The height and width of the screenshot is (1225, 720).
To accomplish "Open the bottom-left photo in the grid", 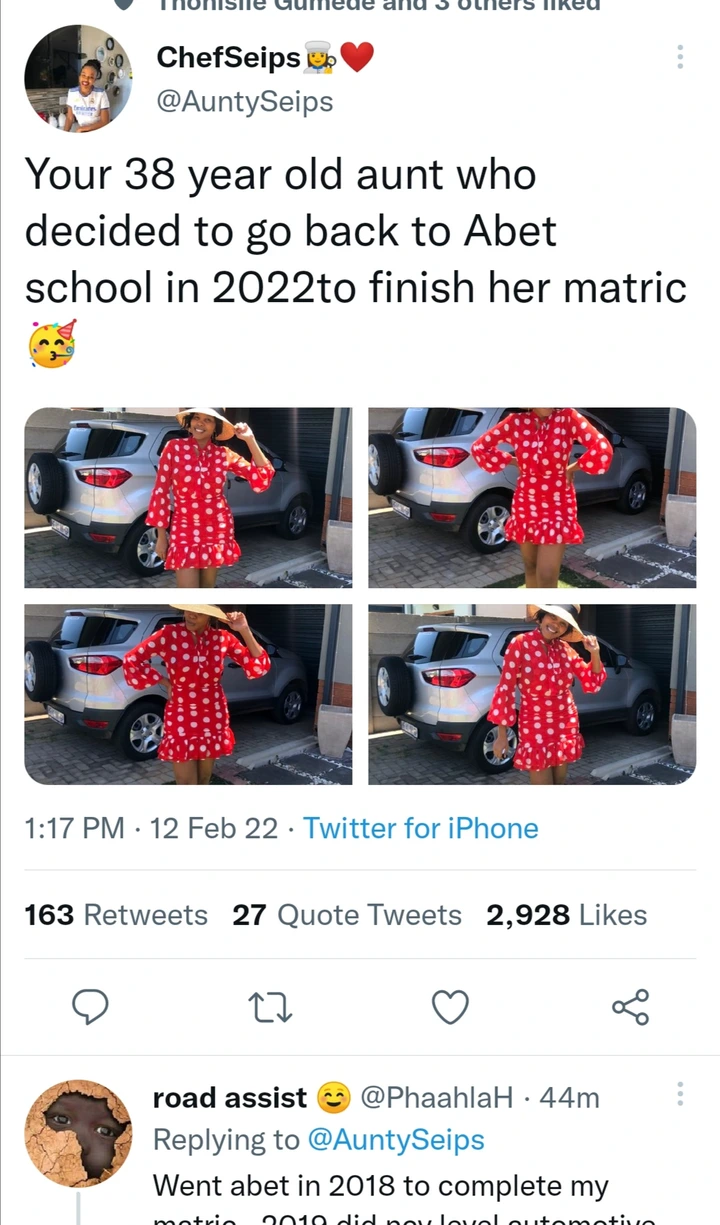I will click(x=188, y=694).
